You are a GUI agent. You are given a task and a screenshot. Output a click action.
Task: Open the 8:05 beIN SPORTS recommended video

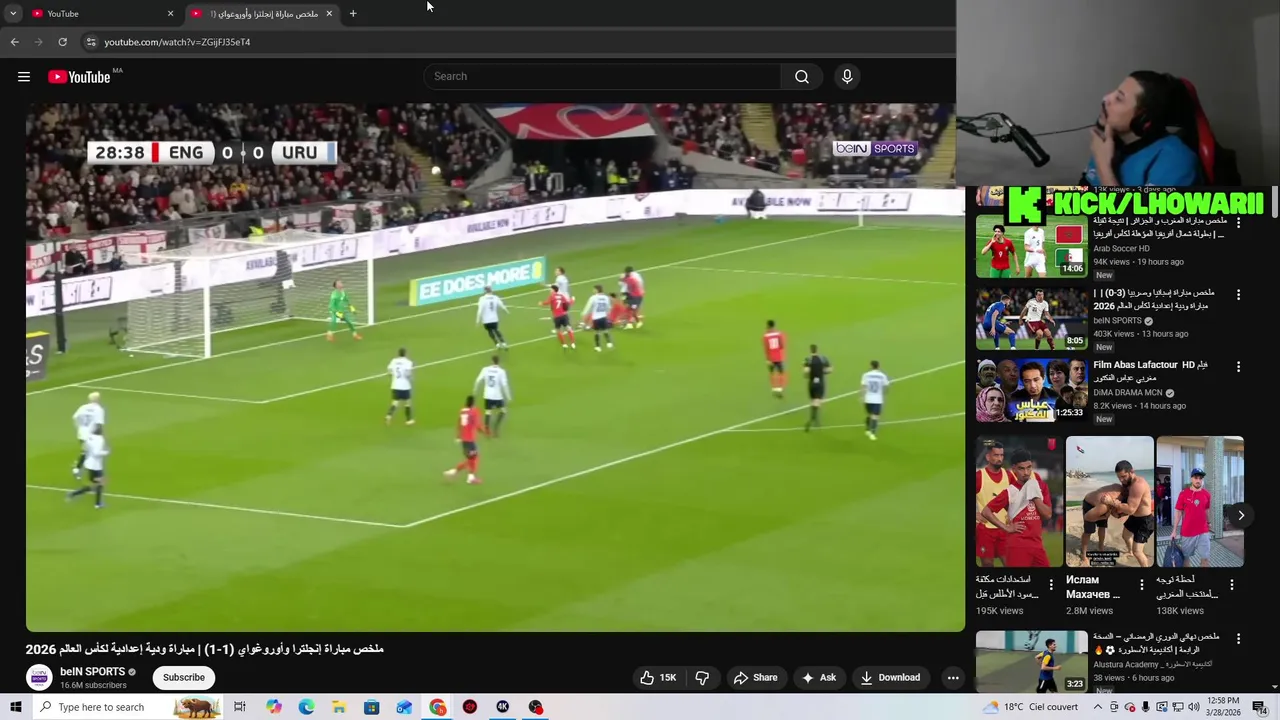point(1031,318)
